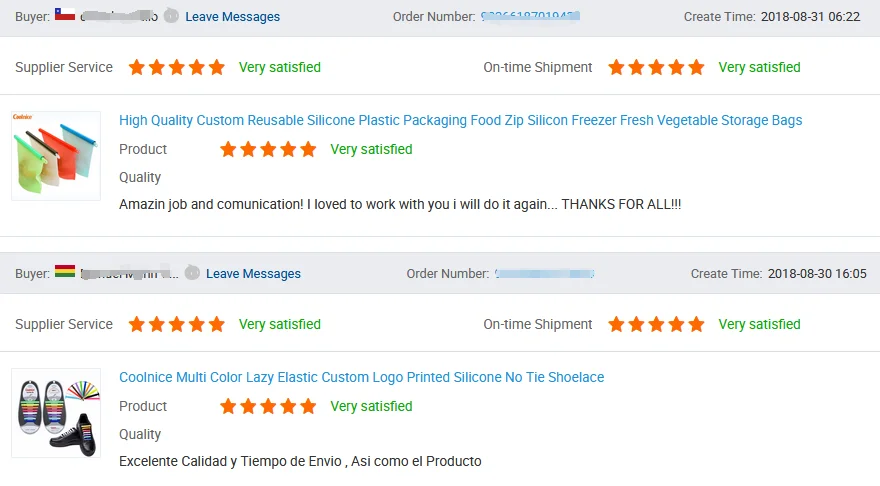Click the chat icon before the second Leave Messages

pos(192,273)
